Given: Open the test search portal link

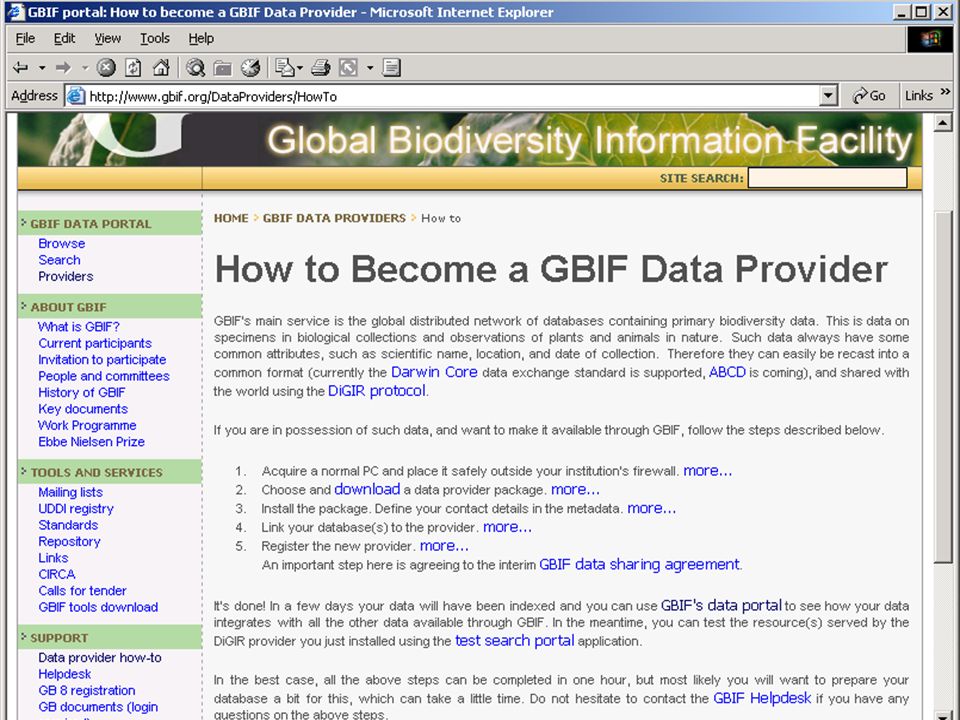Looking at the screenshot, I should point(515,640).
